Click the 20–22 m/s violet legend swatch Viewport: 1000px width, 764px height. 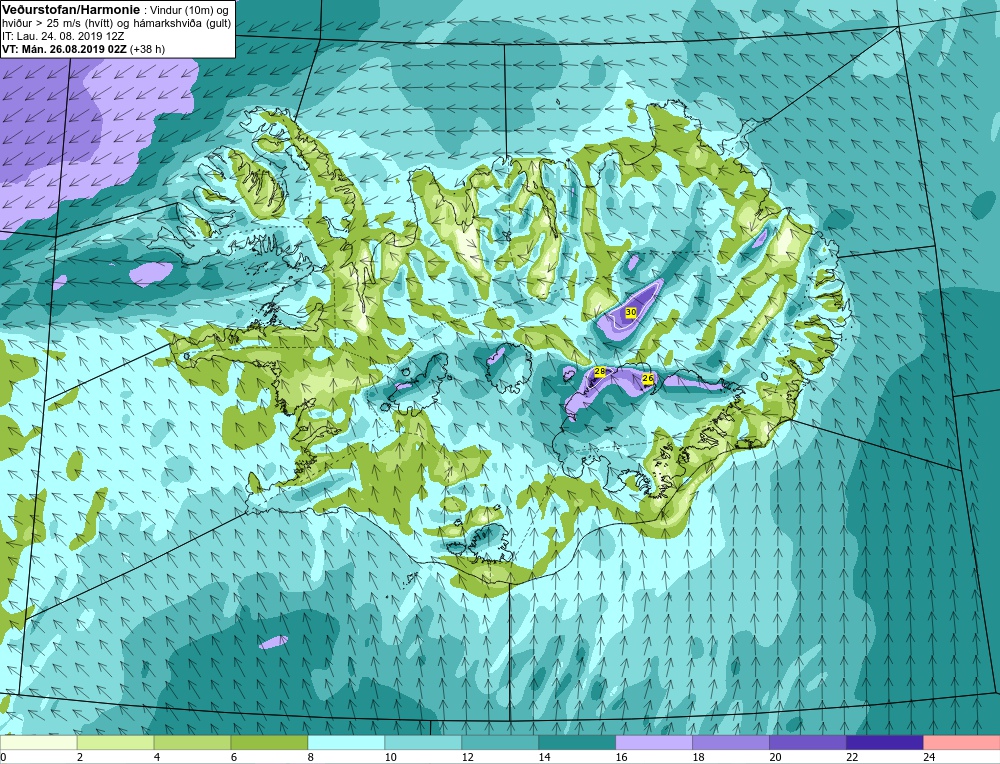coord(807,743)
